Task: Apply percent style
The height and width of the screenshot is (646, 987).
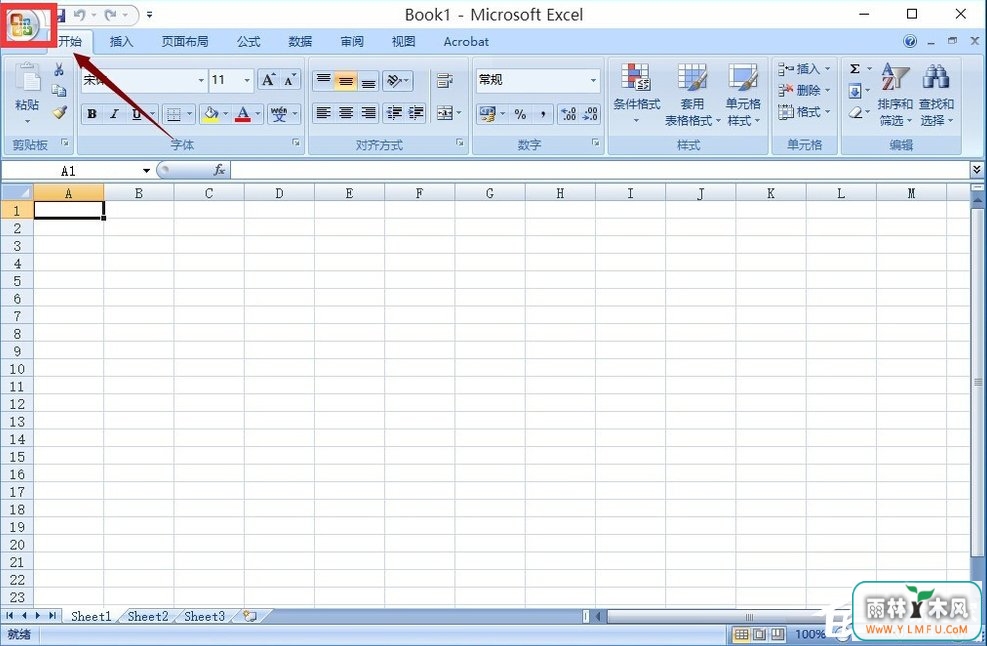Action: click(520, 114)
